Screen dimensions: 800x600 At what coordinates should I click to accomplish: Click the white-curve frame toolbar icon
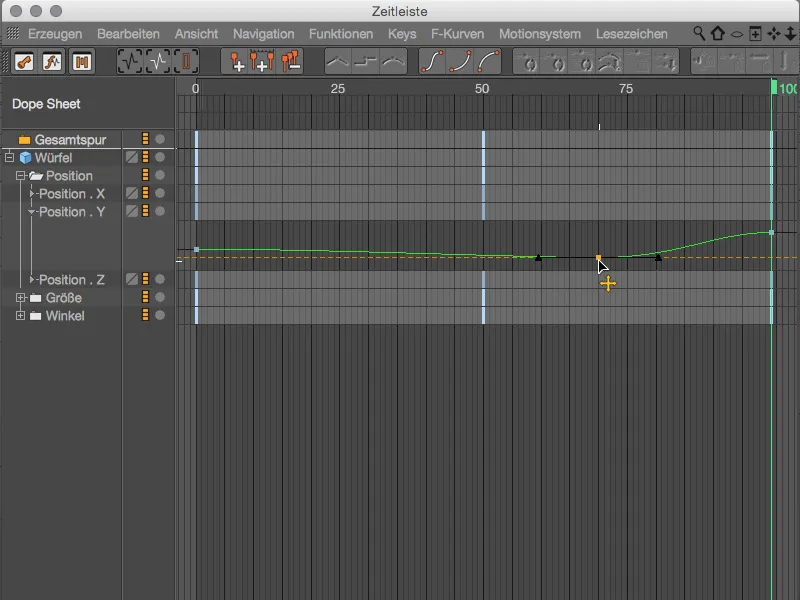tap(158, 62)
